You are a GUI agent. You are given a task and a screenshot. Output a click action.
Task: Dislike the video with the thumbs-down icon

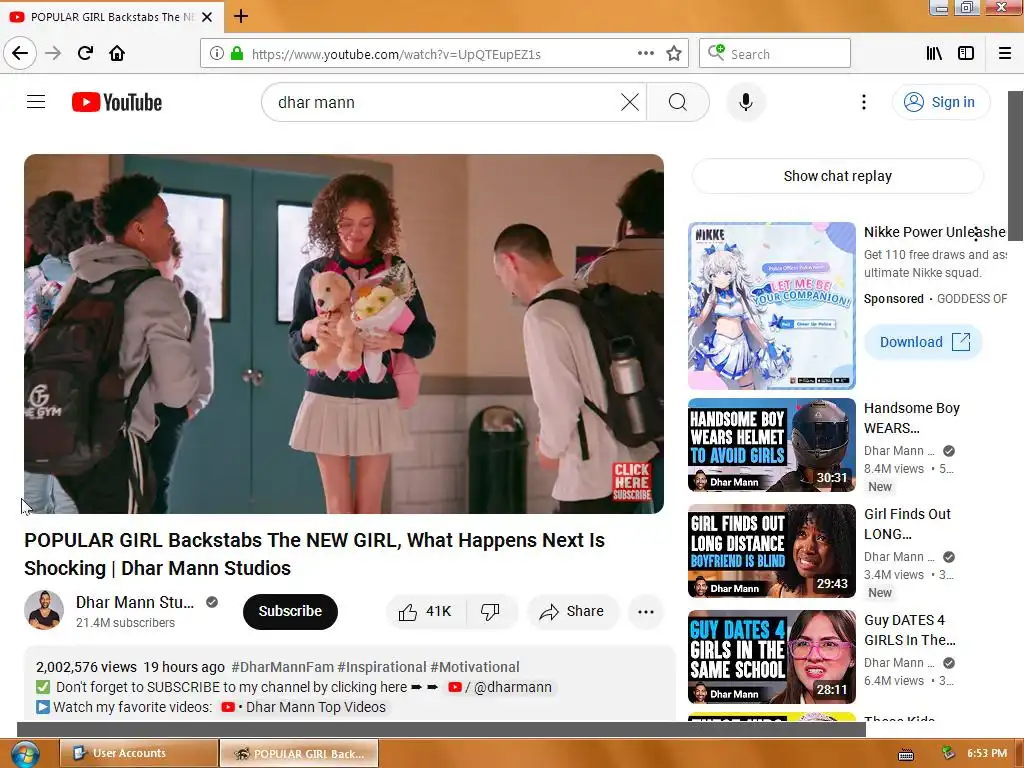(490, 612)
